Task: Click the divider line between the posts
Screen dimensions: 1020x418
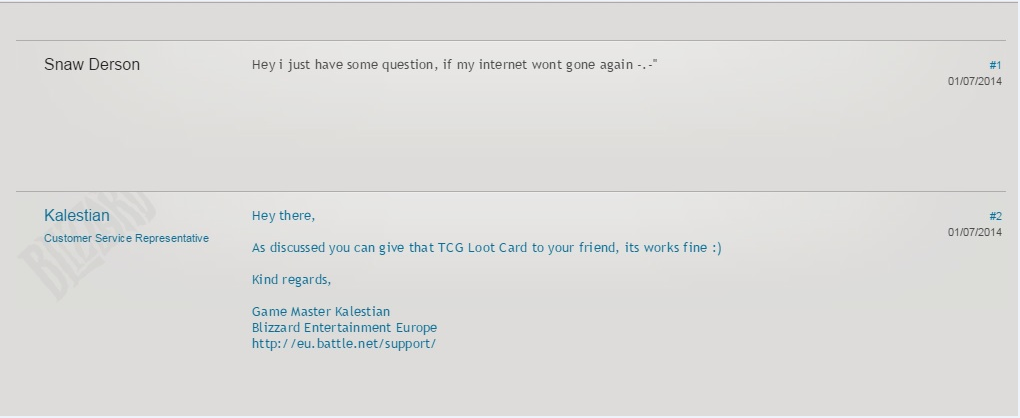Action: 510,192
